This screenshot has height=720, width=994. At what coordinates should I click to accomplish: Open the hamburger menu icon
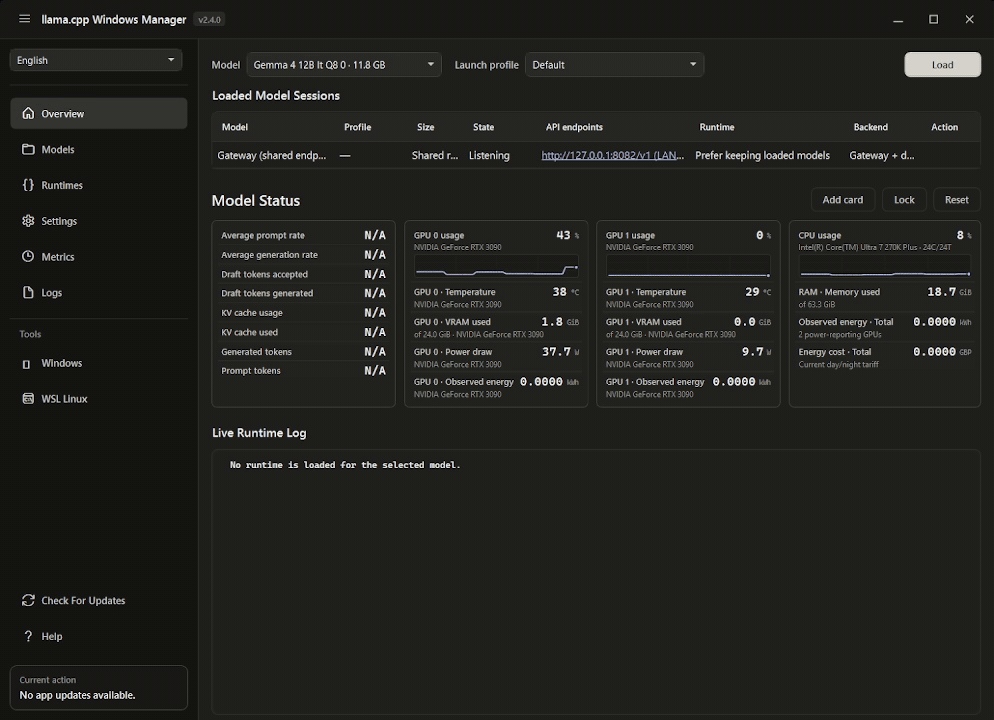click(25, 19)
